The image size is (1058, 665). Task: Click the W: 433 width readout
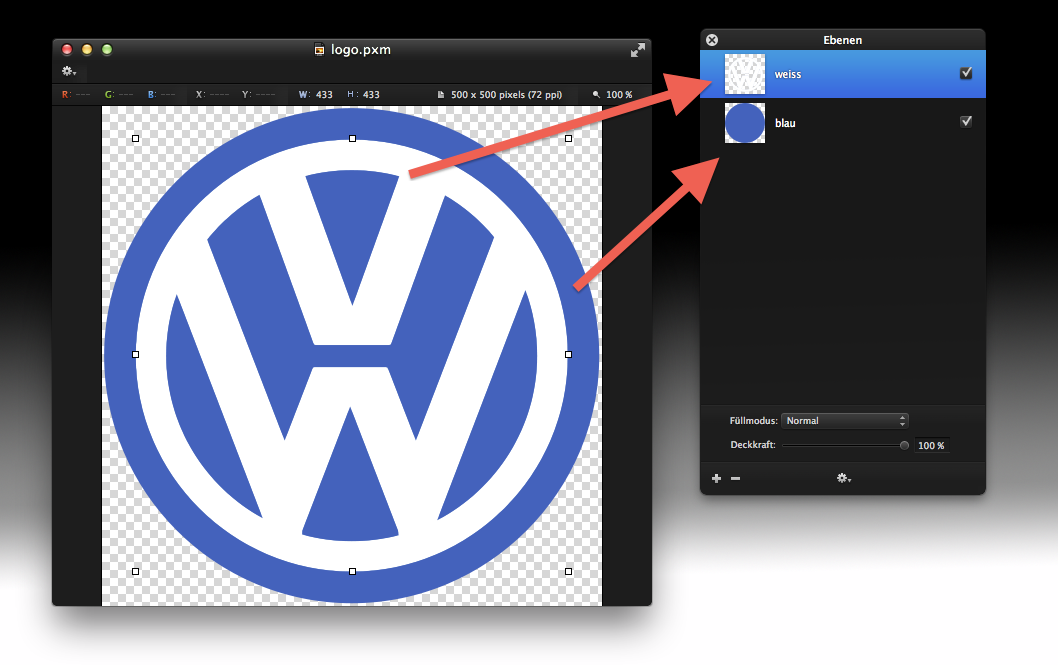[316, 94]
